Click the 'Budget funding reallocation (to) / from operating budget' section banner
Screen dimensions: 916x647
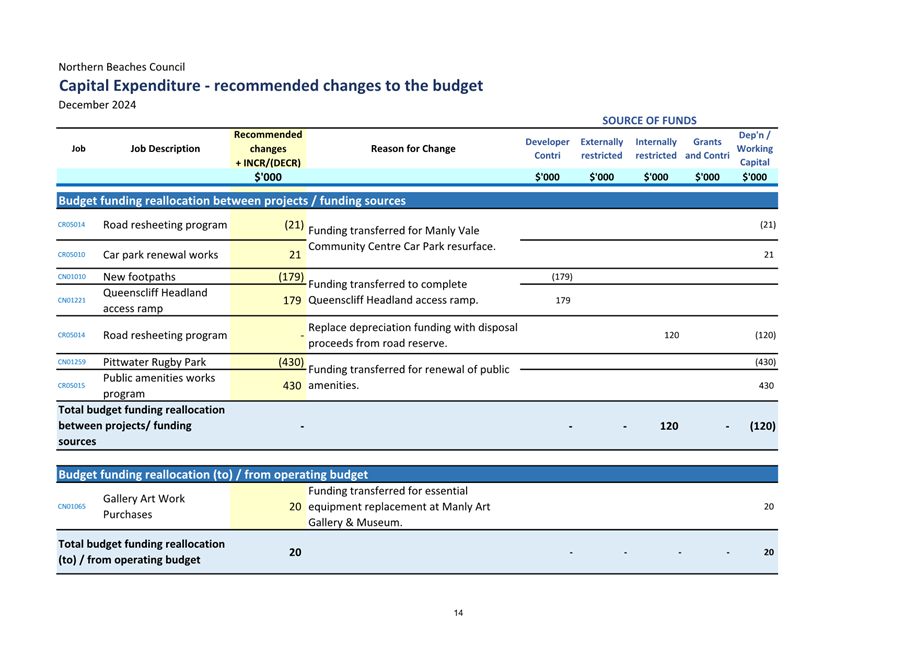click(x=417, y=475)
